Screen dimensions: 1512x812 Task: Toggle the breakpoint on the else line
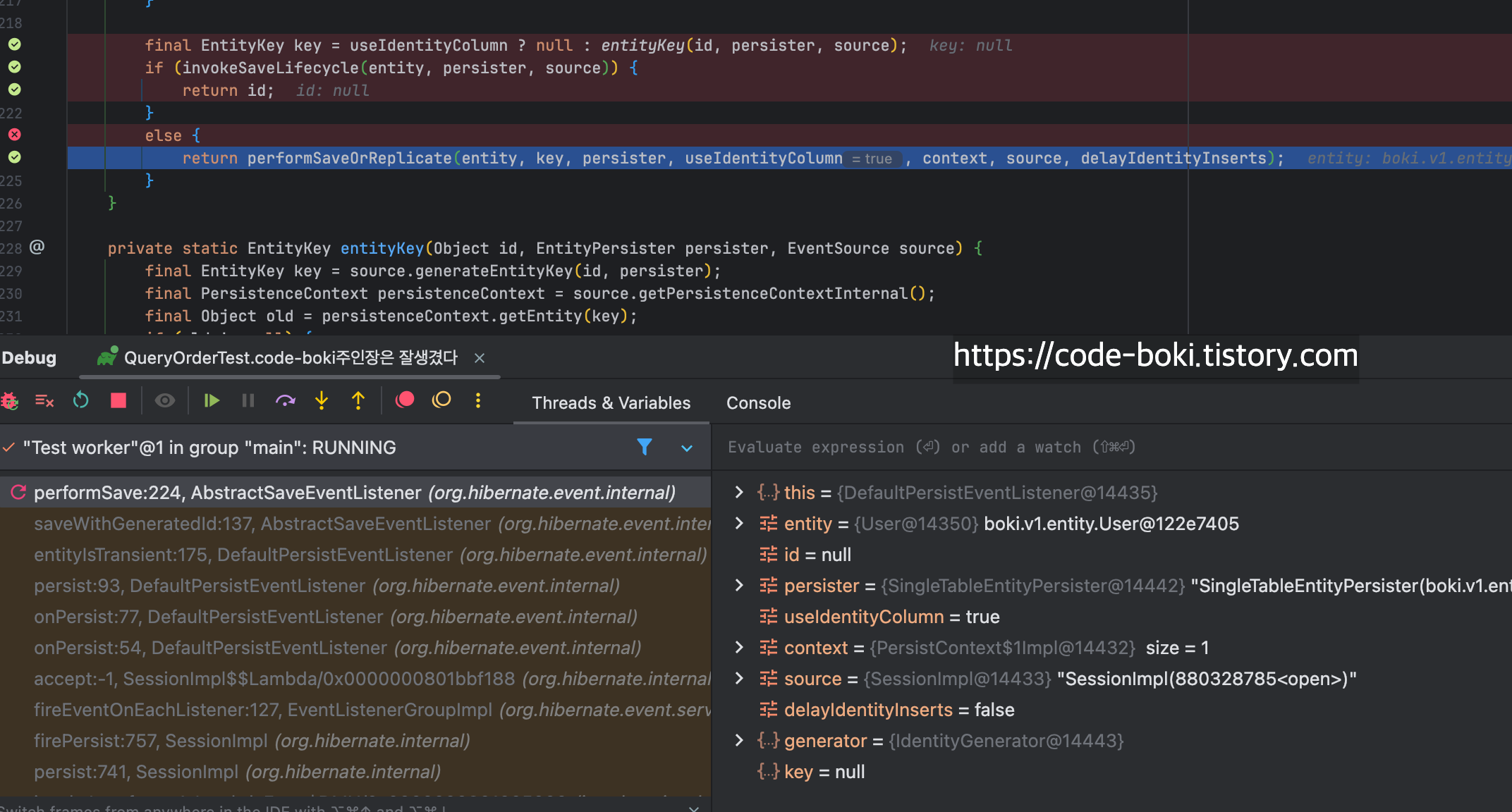(14, 135)
